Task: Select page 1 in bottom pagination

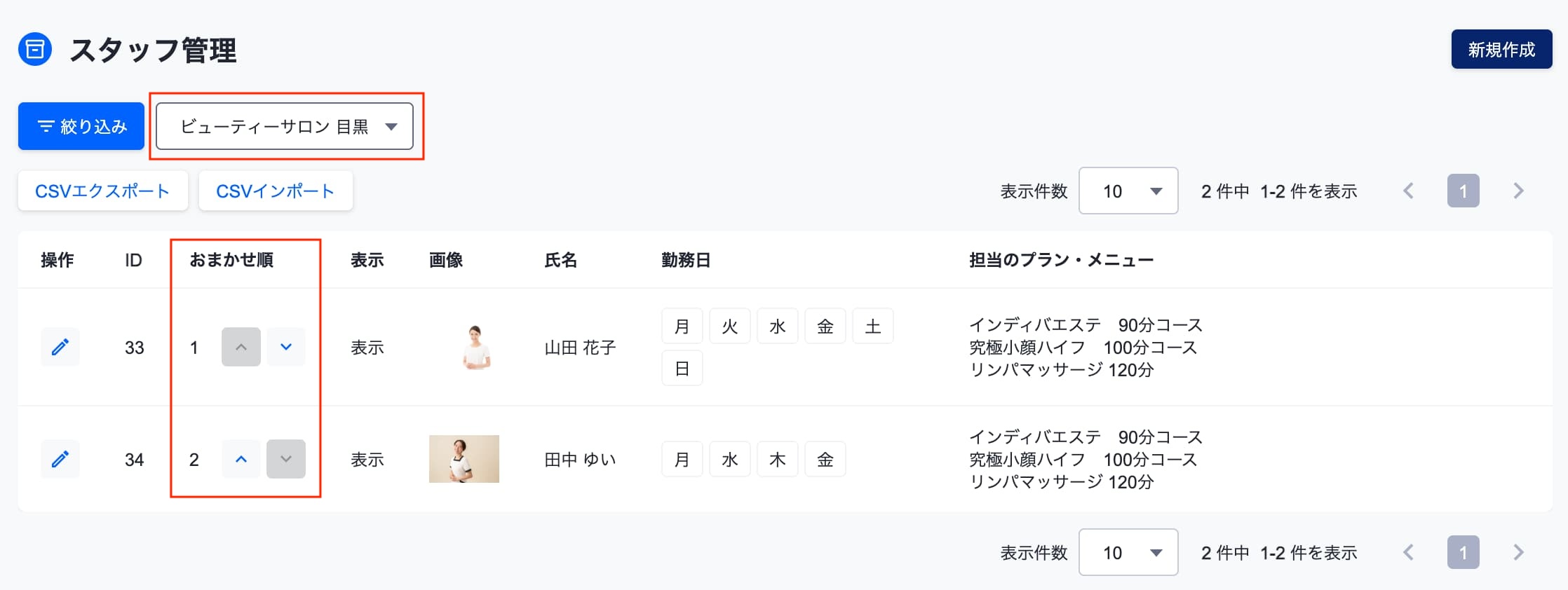Action: pos(1463,552)
